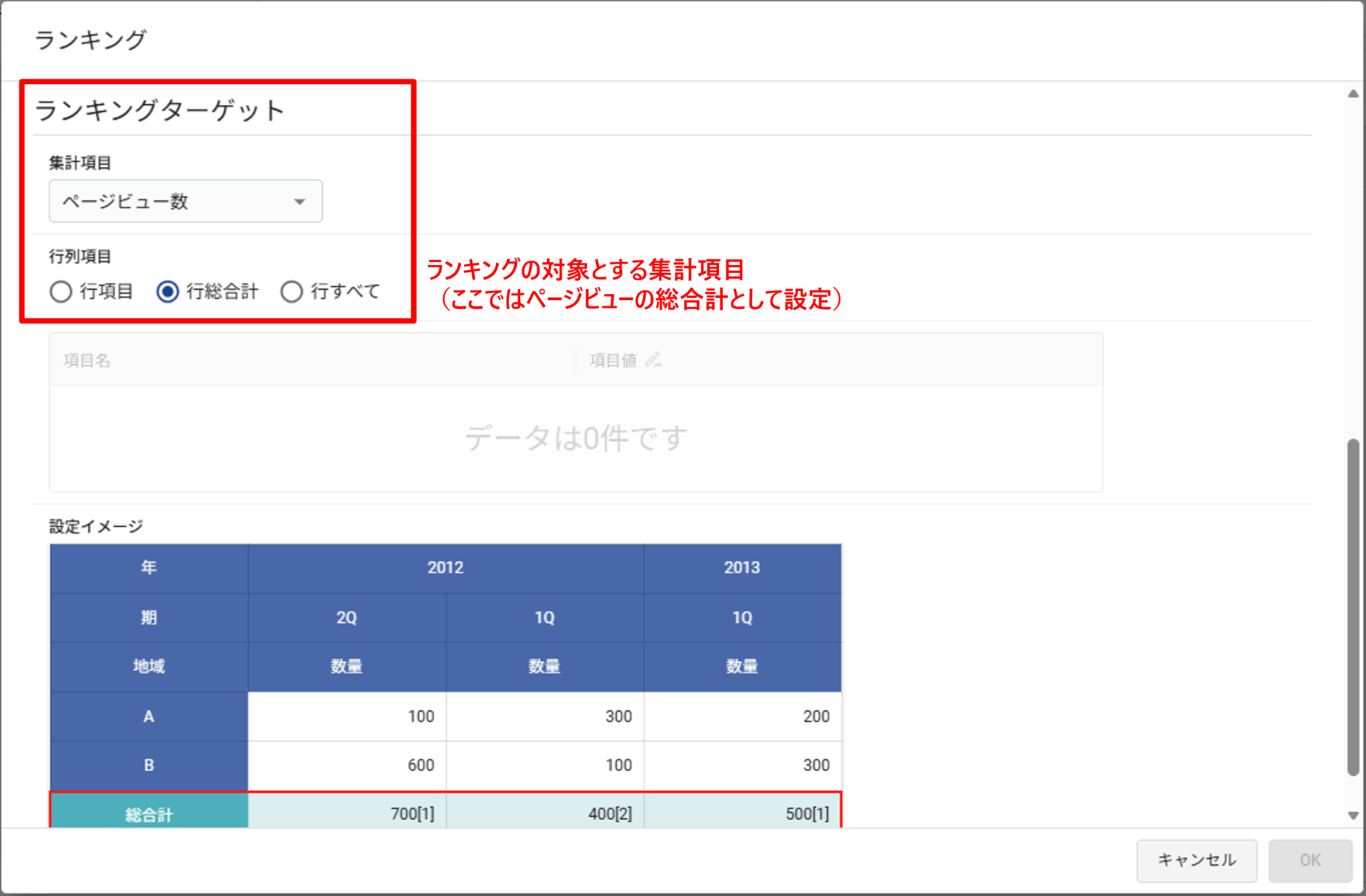The image size is (1366, 896).
Task: Click the scrollbar down arrow
Action: [x=1353, y=815]
